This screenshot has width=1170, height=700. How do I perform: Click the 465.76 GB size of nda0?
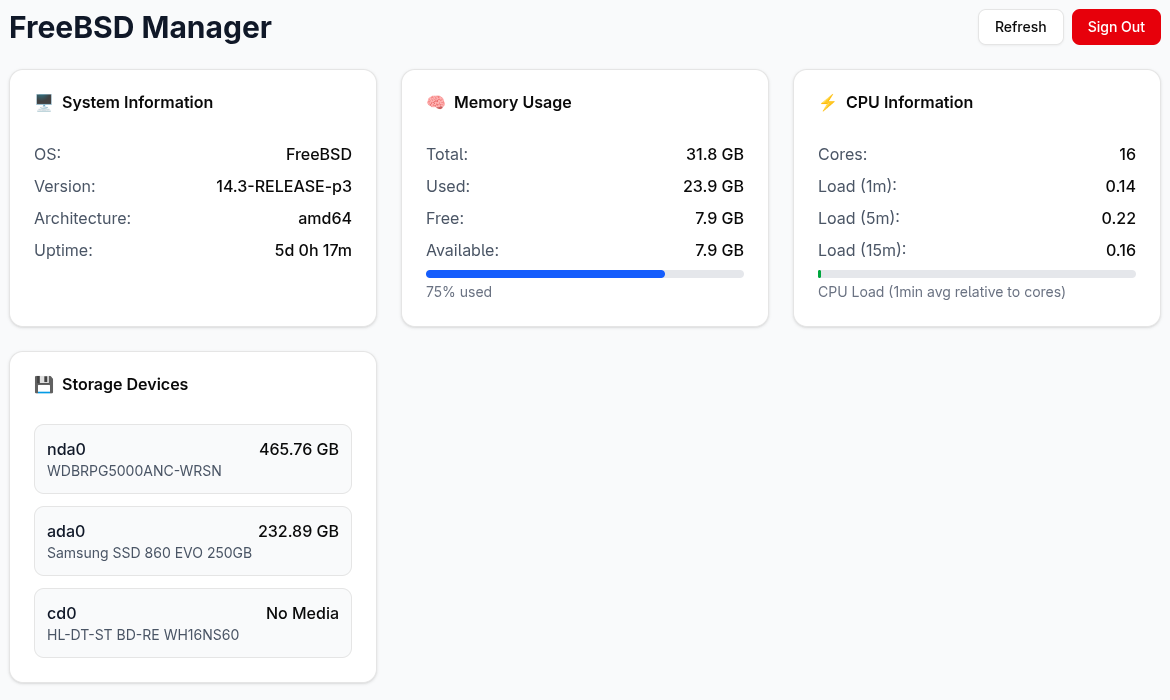(x=299, y=449)
